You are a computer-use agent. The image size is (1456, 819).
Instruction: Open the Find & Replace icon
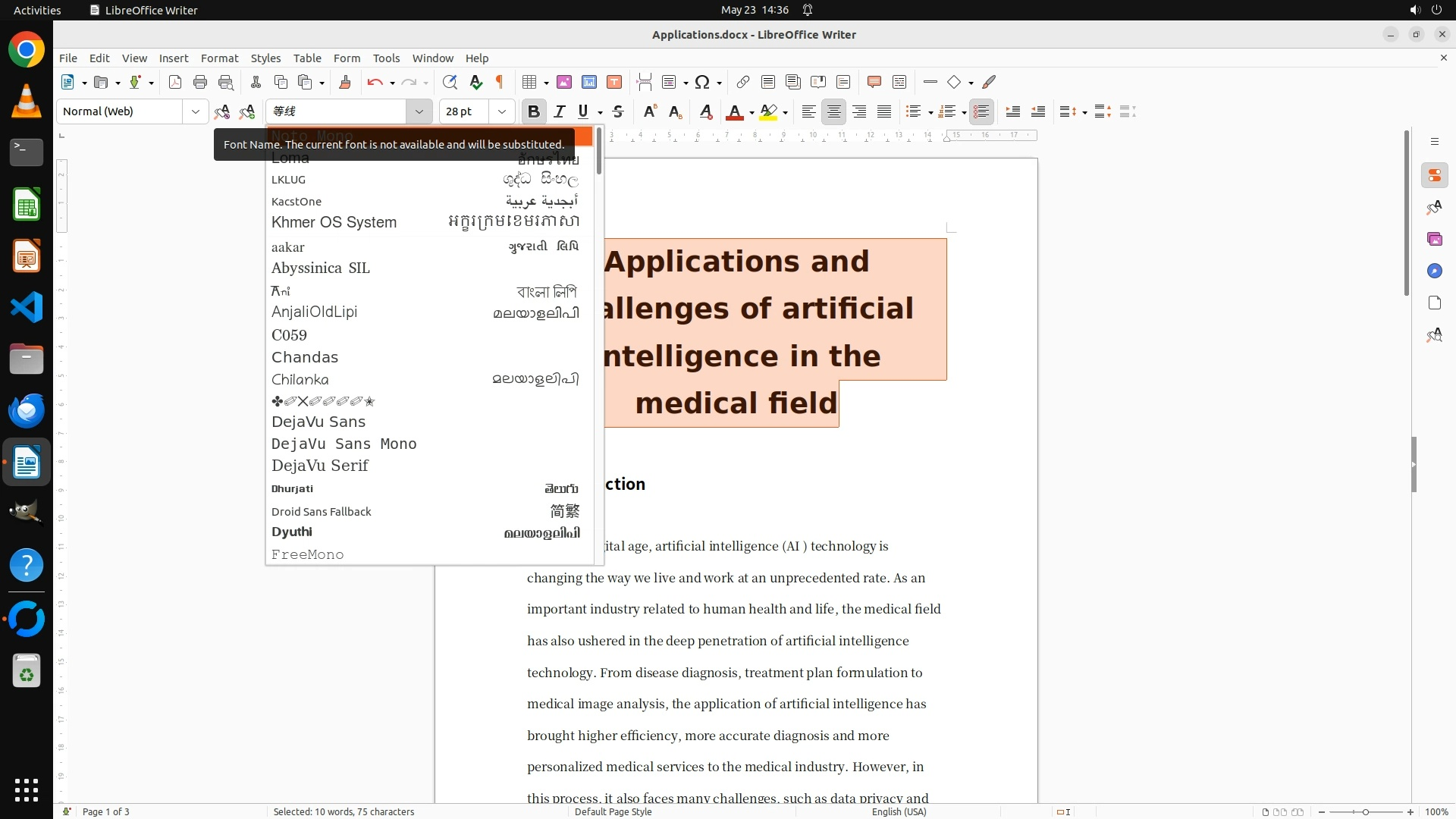tap(450, 82)
